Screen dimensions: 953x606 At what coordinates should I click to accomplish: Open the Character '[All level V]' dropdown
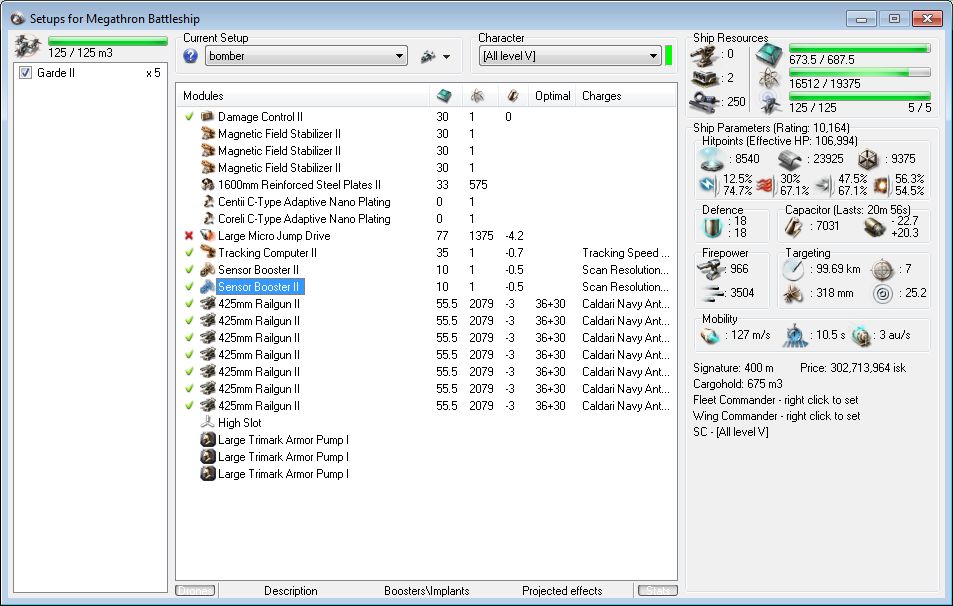(570, 56)
